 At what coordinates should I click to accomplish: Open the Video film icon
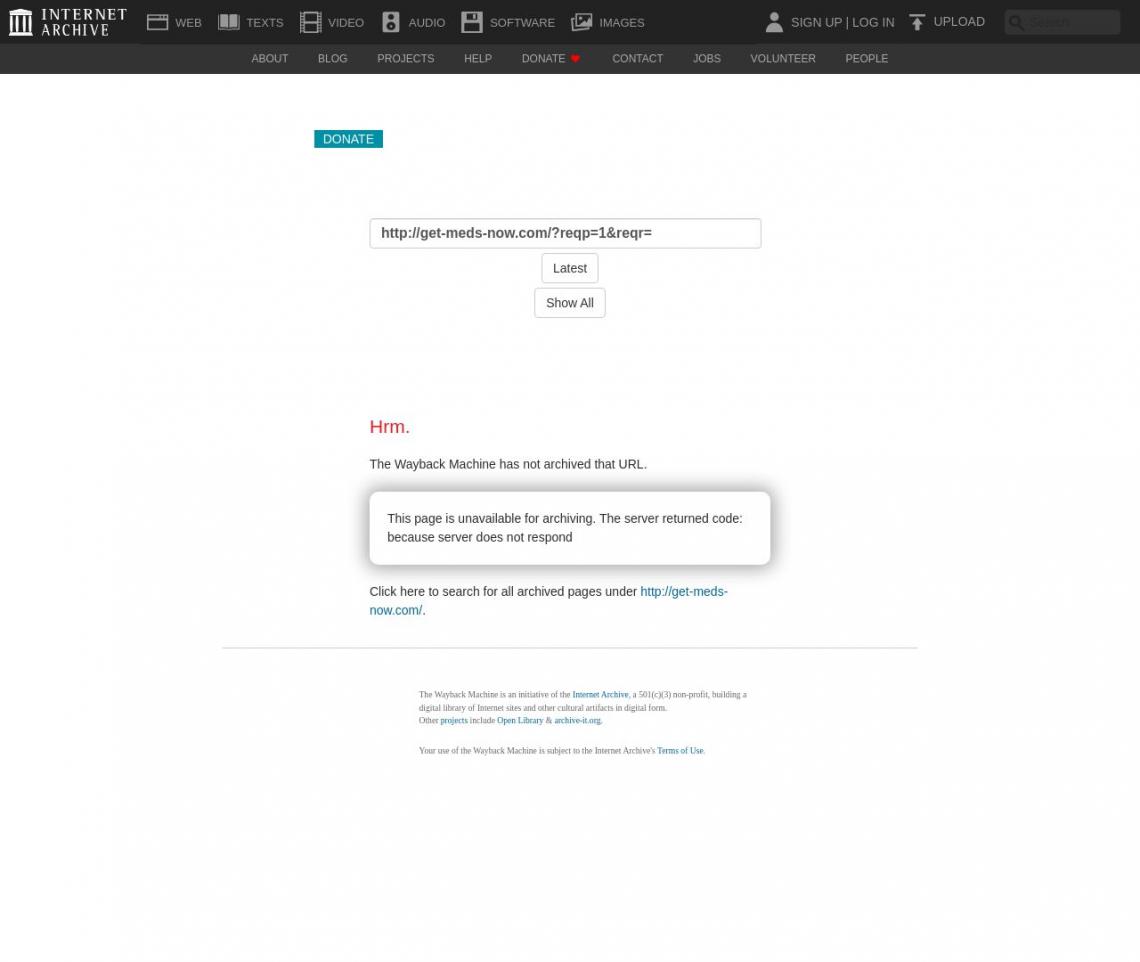(310, 22)
